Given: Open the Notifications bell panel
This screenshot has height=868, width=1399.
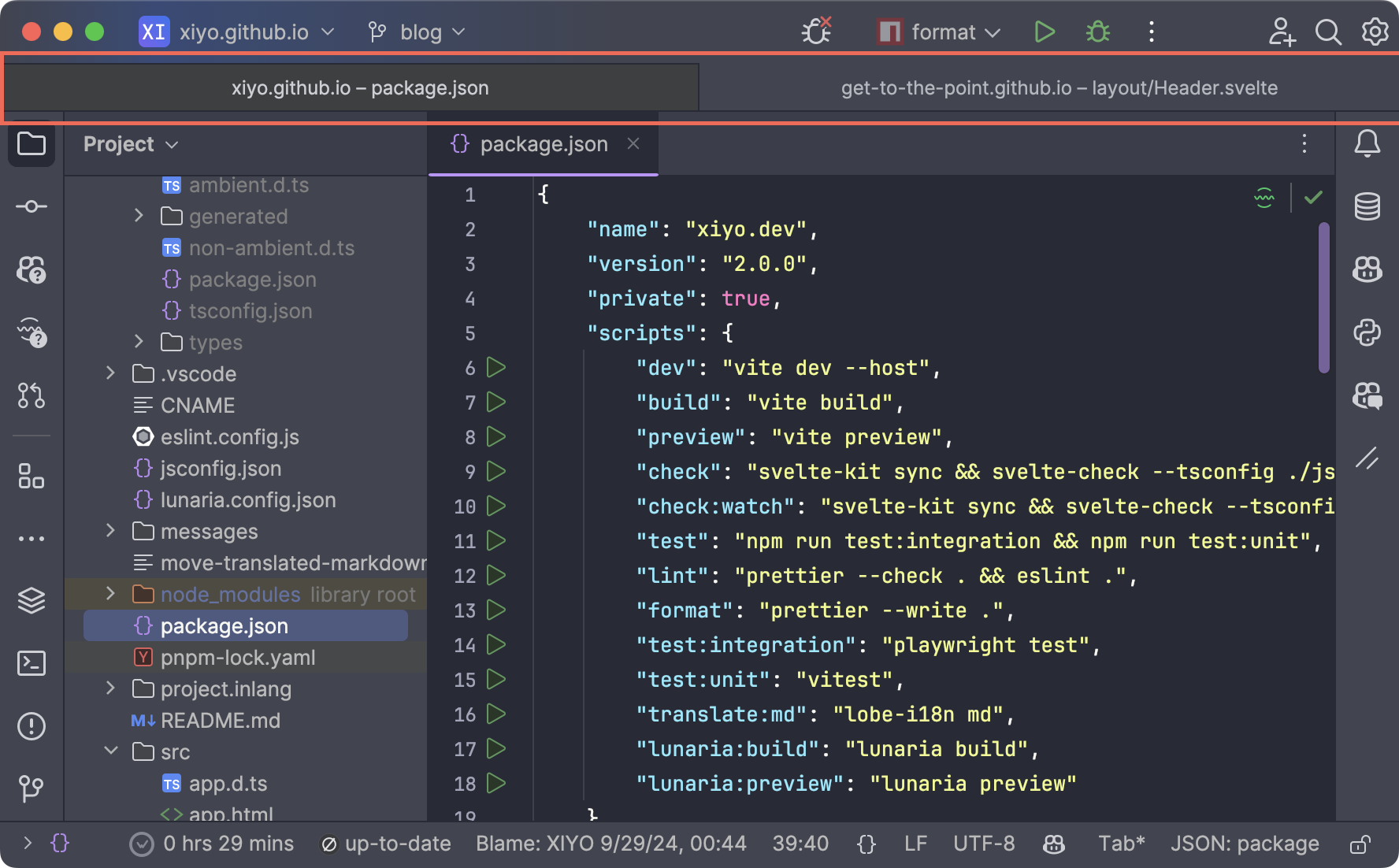Looking at the screenshot, I should [1368, 143].
